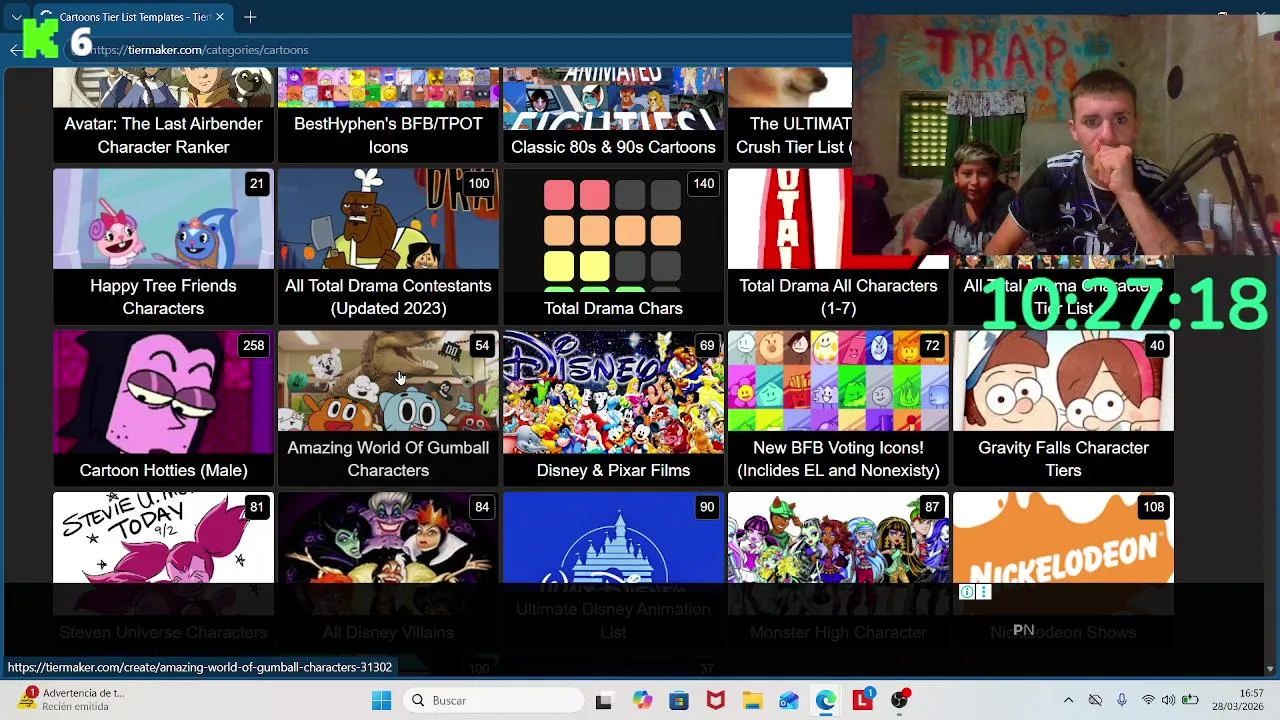This screenshot has height=720, width=1280.
Task: Open the Stevie Universe Today thumbnail
Action: pyautogui.click(x=163, y=538)
